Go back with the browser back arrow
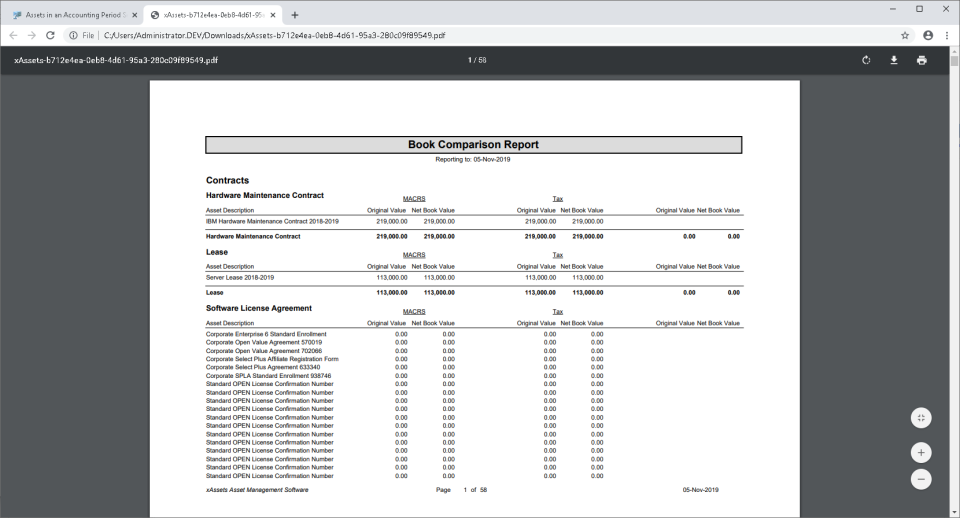The height and width of the screenshot is (518, 960). (x=13, y=36)
